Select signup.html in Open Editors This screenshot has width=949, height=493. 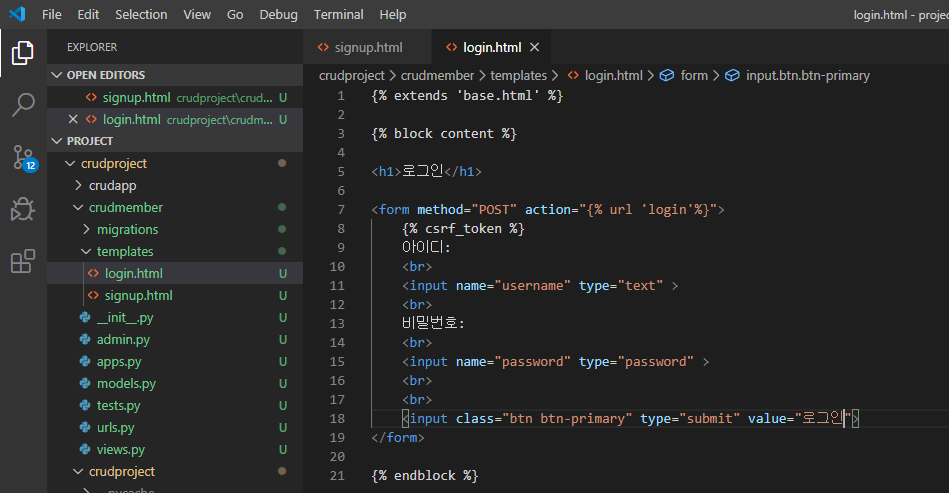pos(175,97)
